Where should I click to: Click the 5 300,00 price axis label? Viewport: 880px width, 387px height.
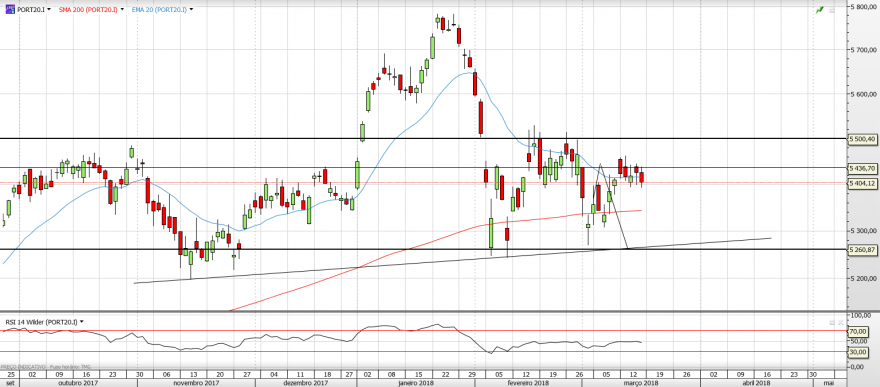pyautogui.click(x=864, y=231)
